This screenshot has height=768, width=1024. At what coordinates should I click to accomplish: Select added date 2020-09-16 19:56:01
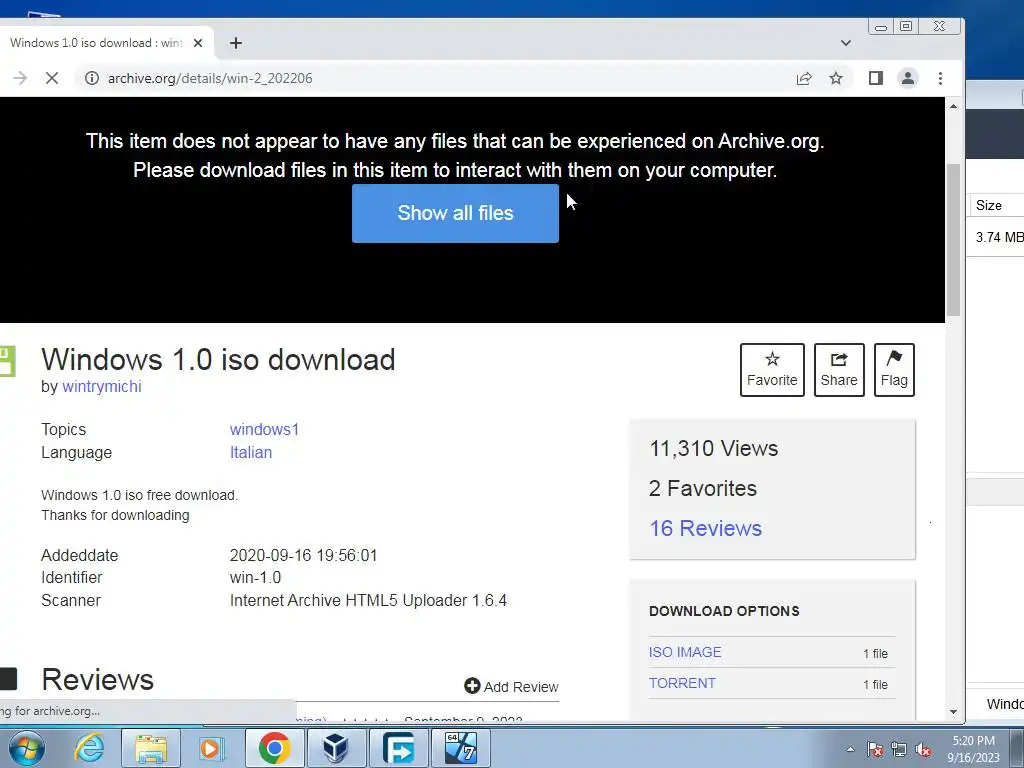point(303,556)
